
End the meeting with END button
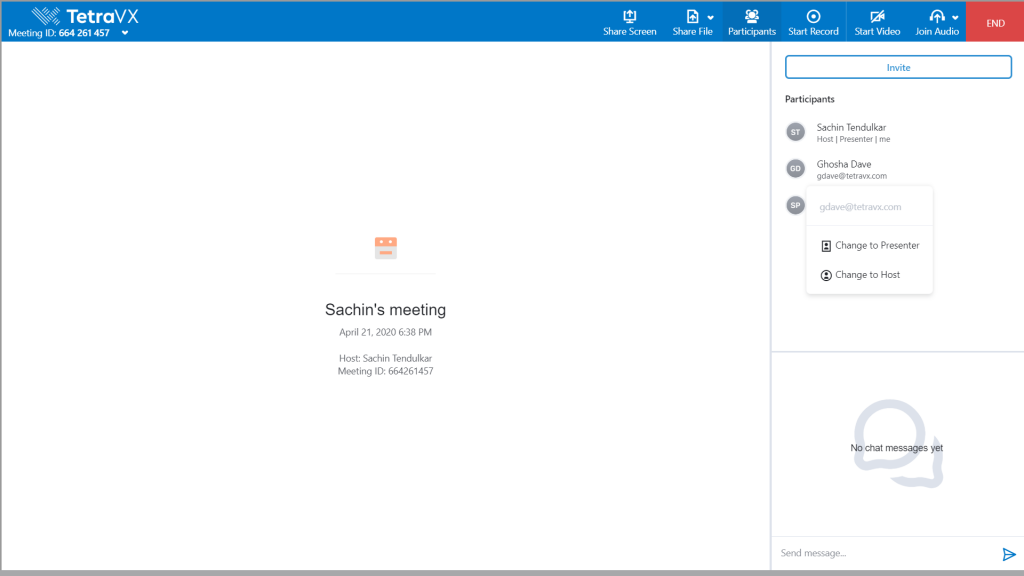[995, 22]
